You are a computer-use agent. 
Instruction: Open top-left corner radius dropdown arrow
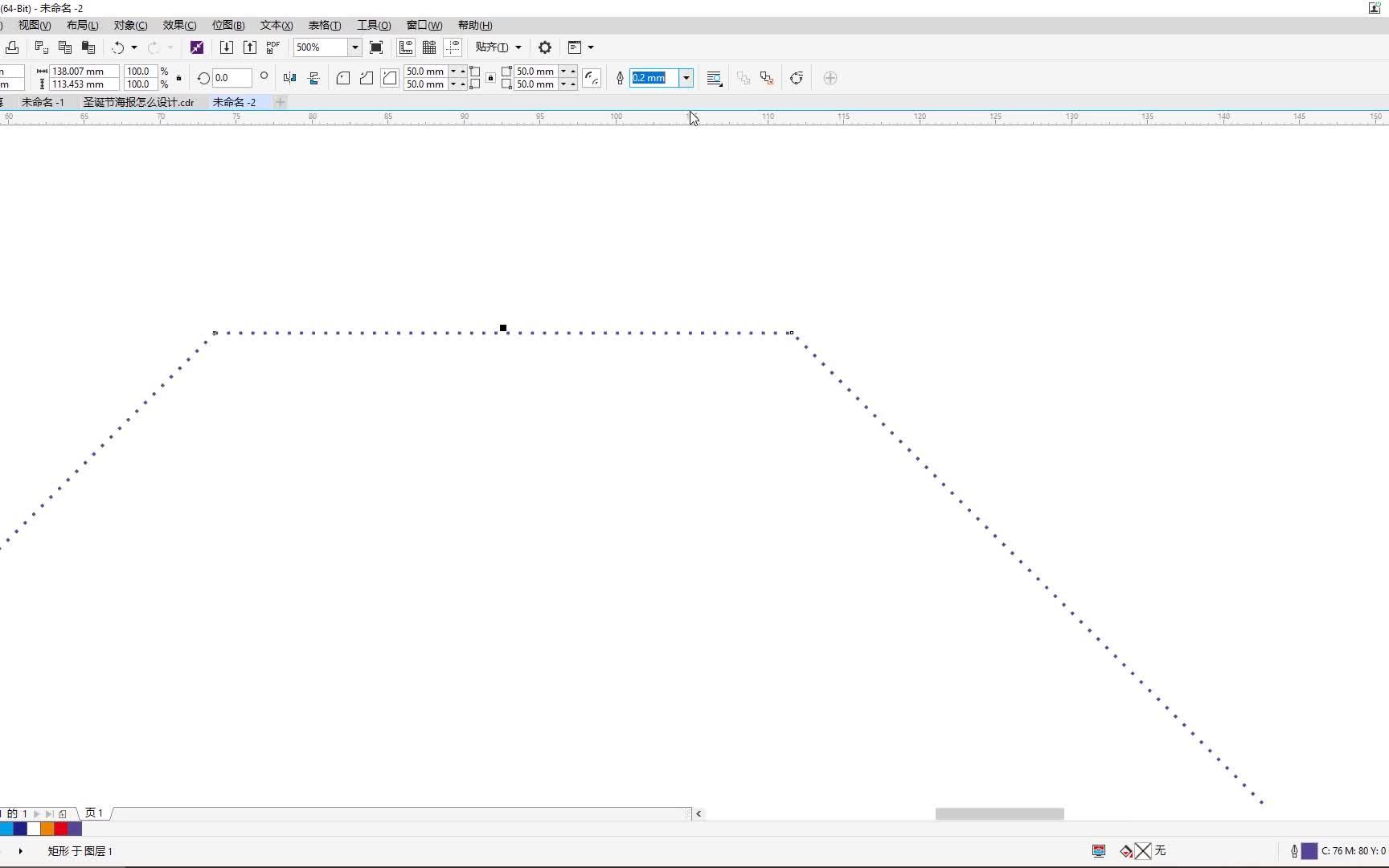click(453, 72)
